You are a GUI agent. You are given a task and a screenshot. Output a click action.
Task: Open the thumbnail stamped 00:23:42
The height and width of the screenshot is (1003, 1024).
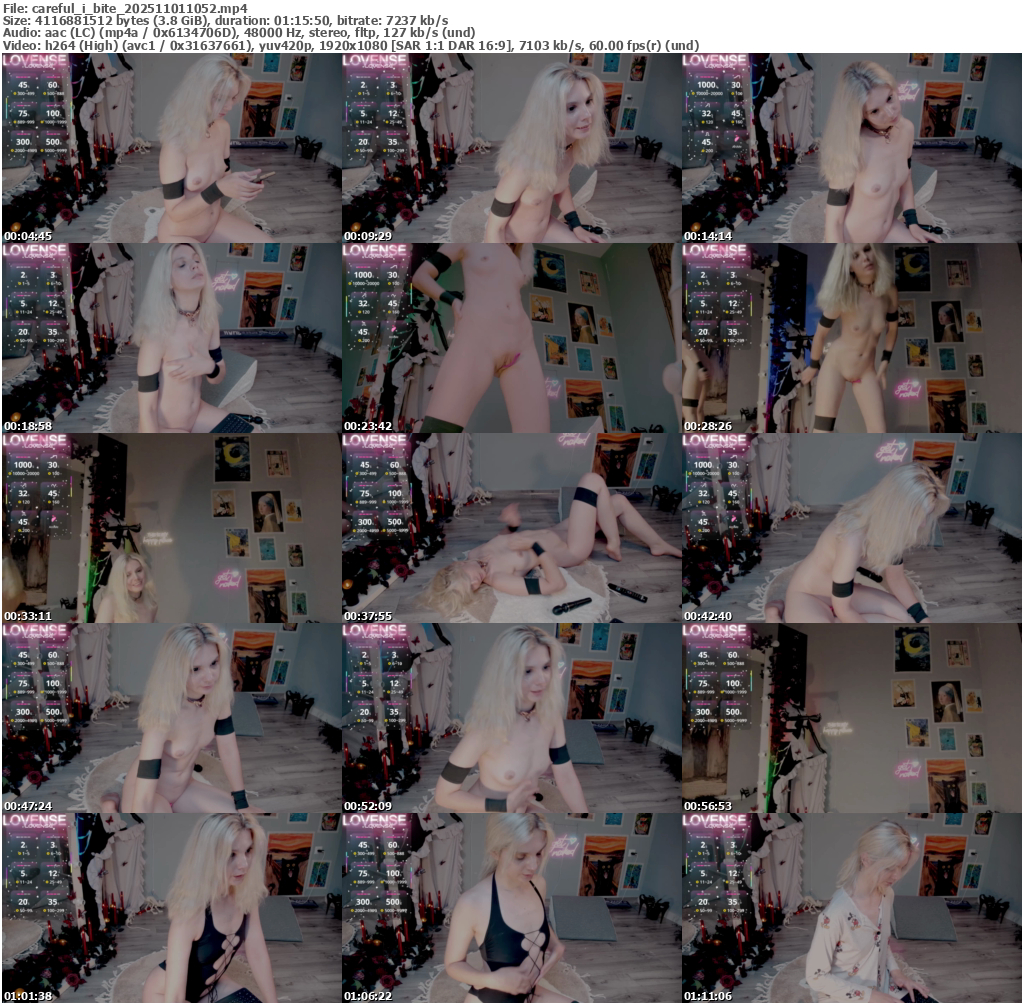click(511, 338)
